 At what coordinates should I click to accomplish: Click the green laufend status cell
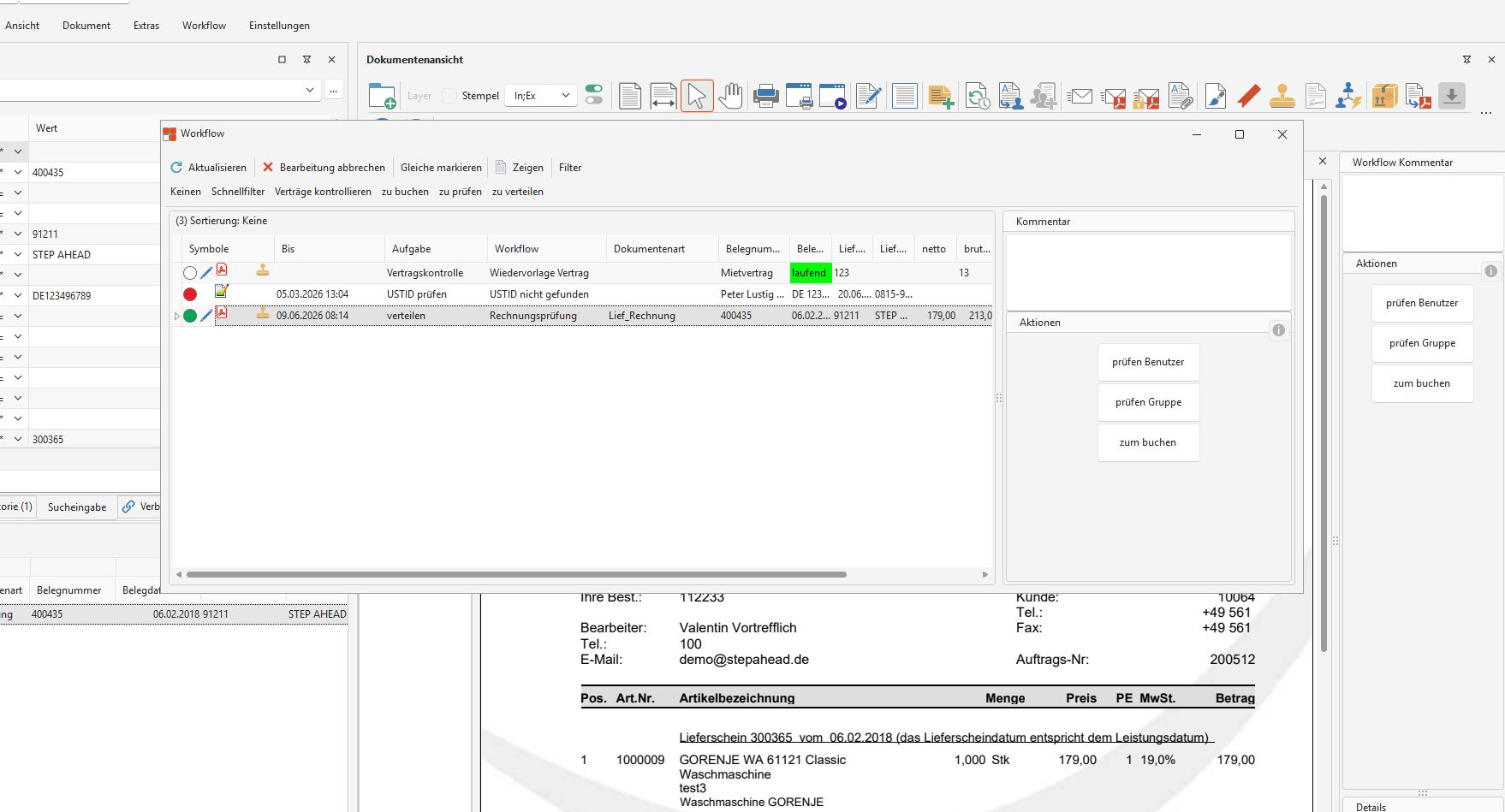[810, 273]
